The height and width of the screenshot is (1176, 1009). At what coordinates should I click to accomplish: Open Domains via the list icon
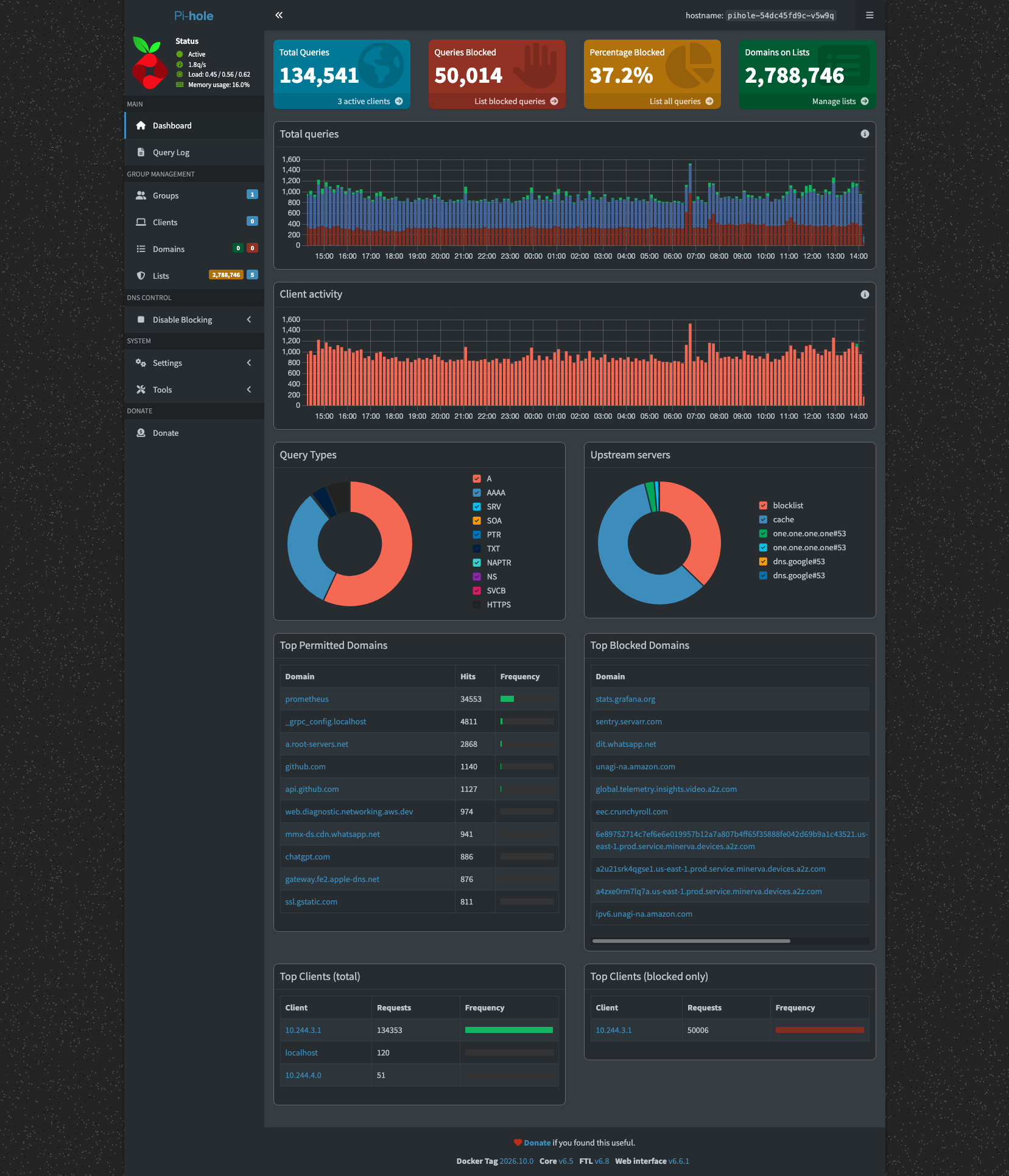point(141,249)
